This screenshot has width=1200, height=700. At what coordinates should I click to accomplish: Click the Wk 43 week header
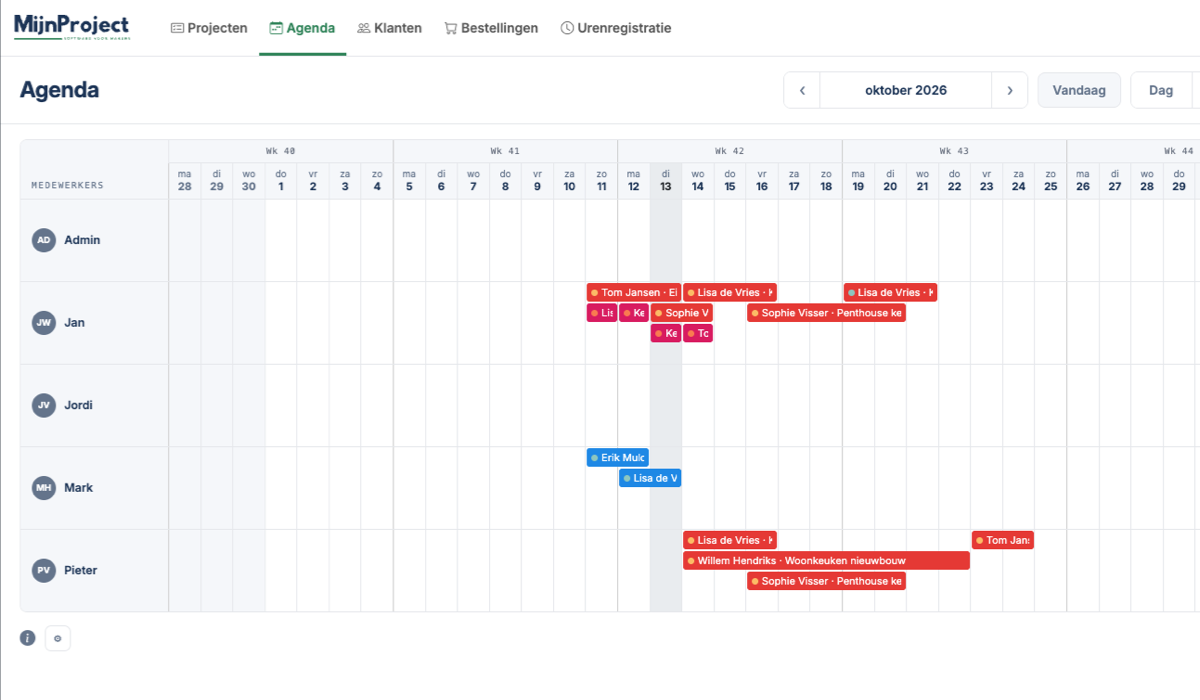(954, 151)
